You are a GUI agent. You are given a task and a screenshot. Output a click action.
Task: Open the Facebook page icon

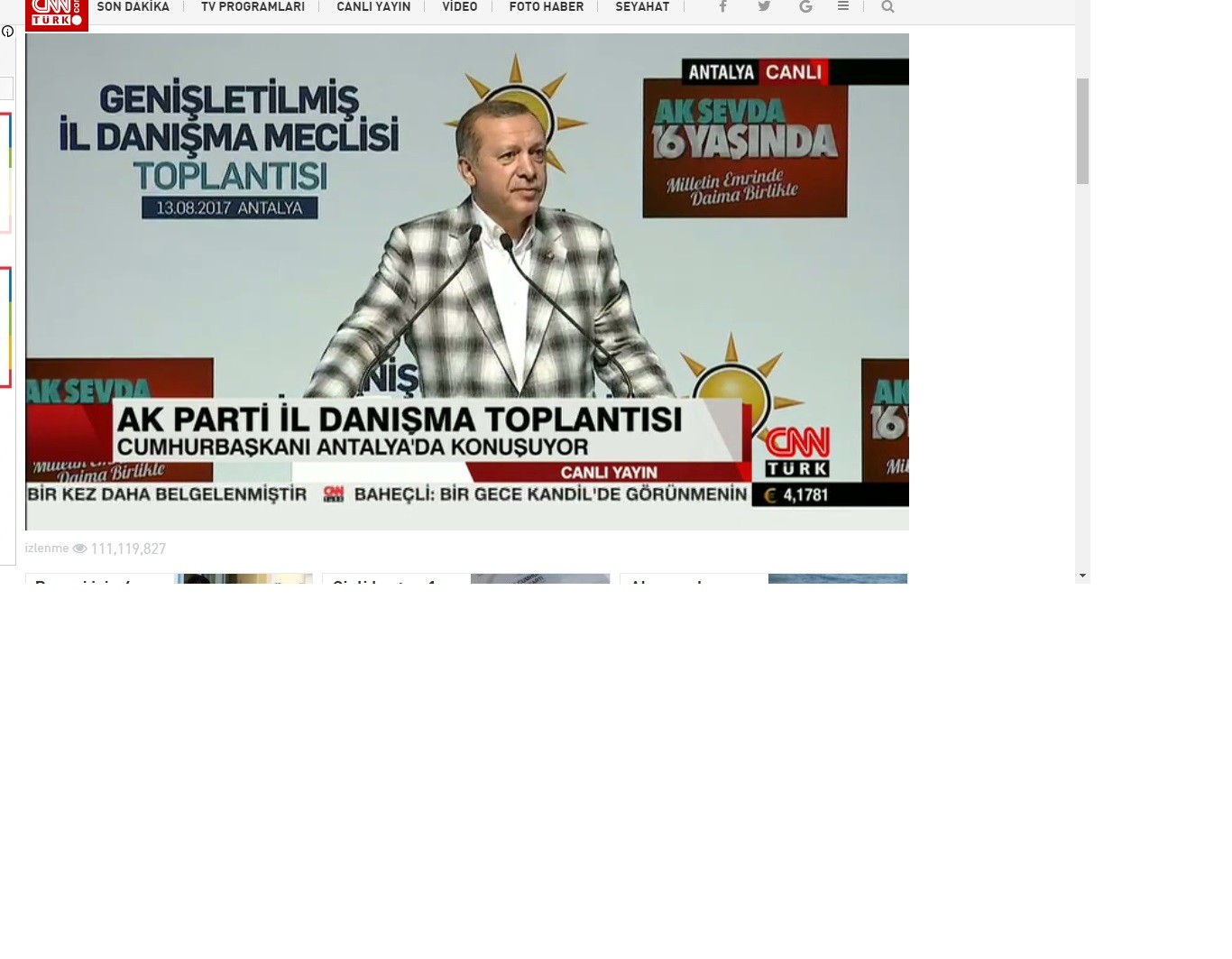click(x=722, y=7)
